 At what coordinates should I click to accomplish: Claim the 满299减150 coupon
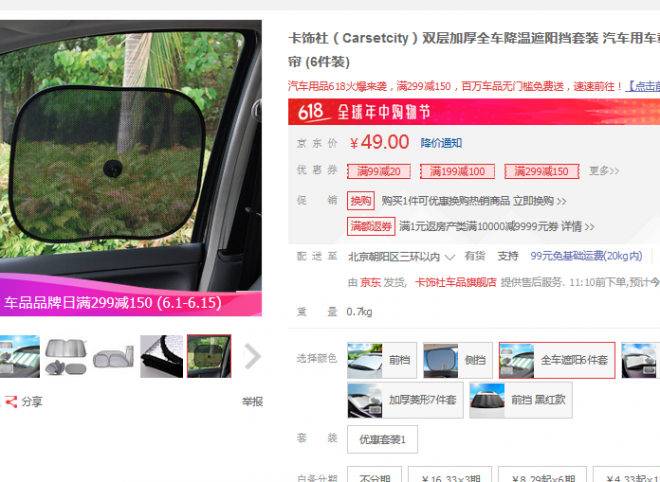(x=541, y=171)
